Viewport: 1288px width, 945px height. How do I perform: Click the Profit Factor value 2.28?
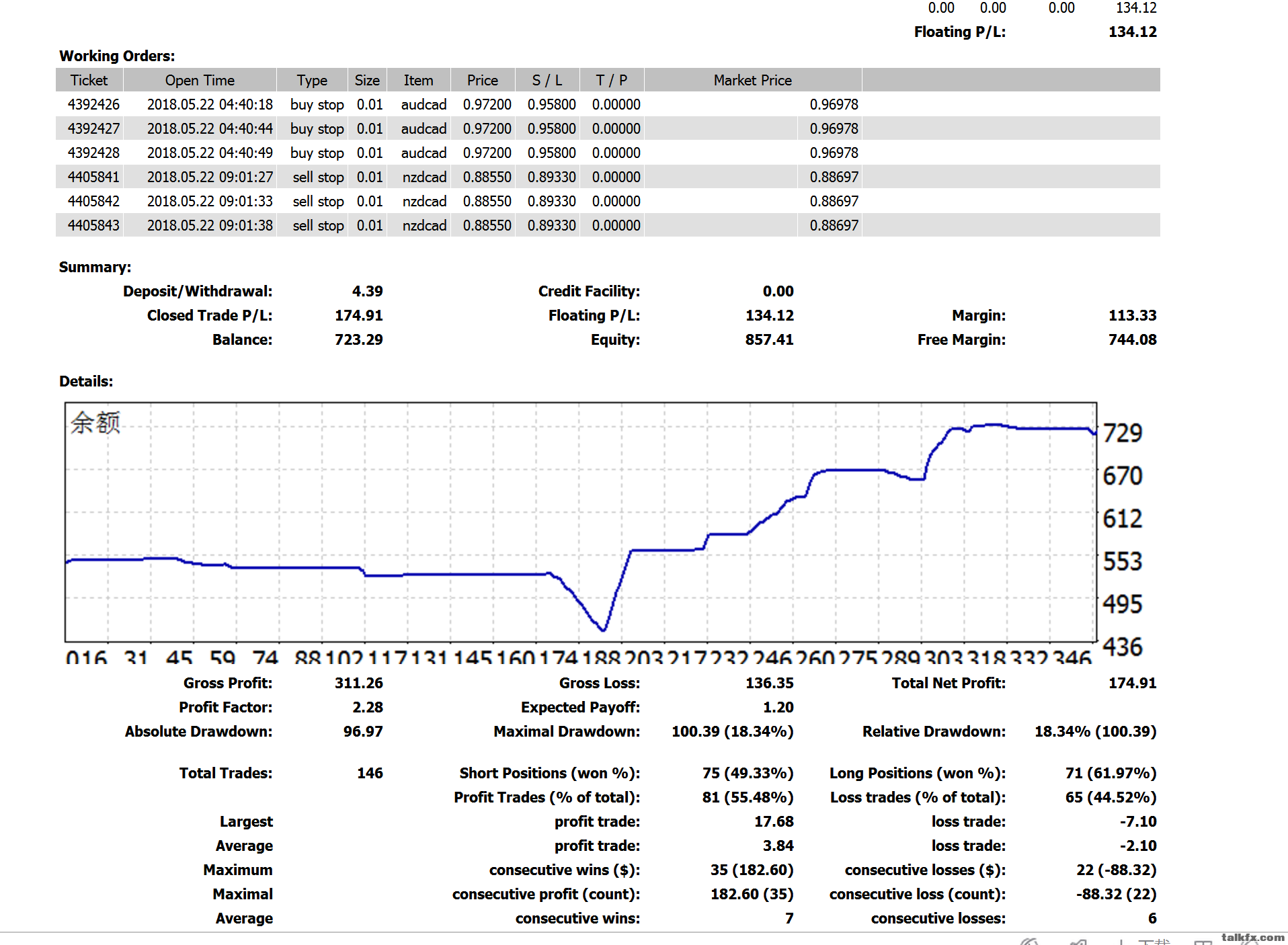[x=367, y=707]
